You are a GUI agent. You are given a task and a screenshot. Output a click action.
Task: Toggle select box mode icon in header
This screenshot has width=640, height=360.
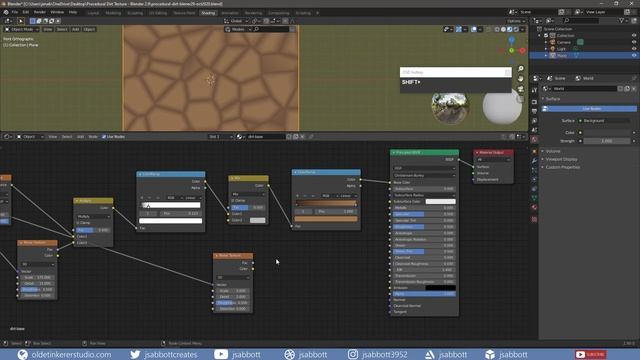(x=33, y=21)
